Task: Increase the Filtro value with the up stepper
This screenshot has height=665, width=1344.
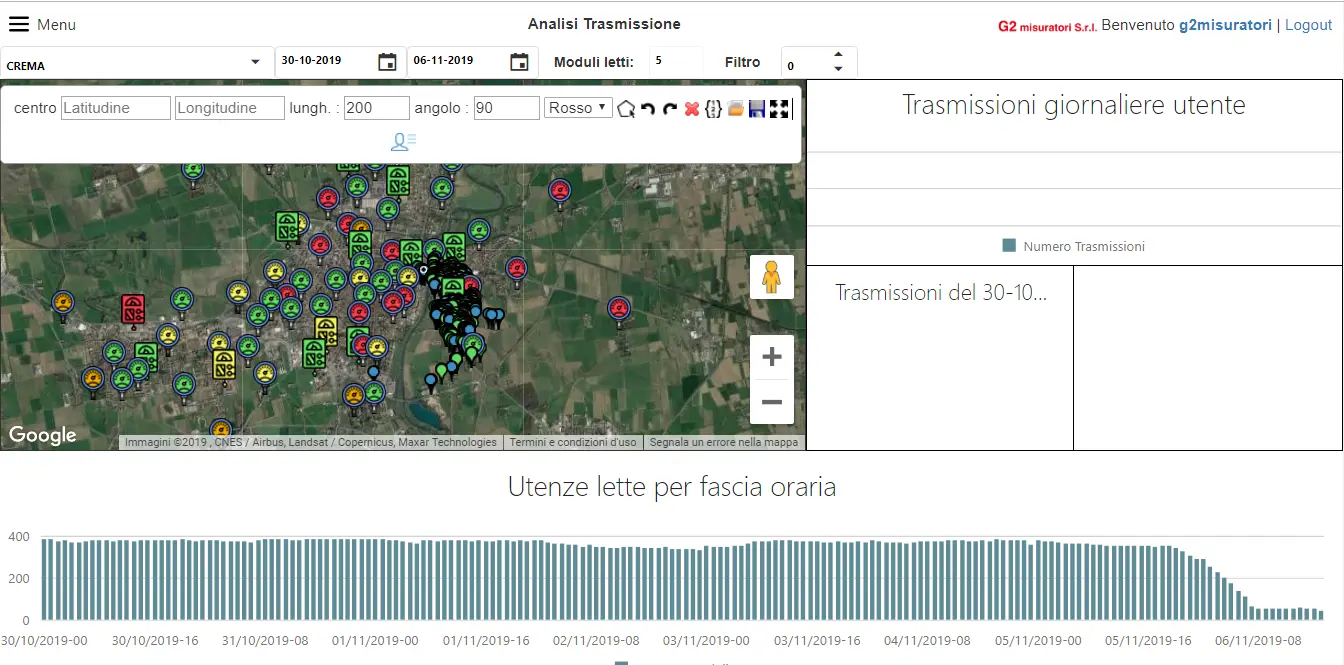Action: (x=839, y=54)
